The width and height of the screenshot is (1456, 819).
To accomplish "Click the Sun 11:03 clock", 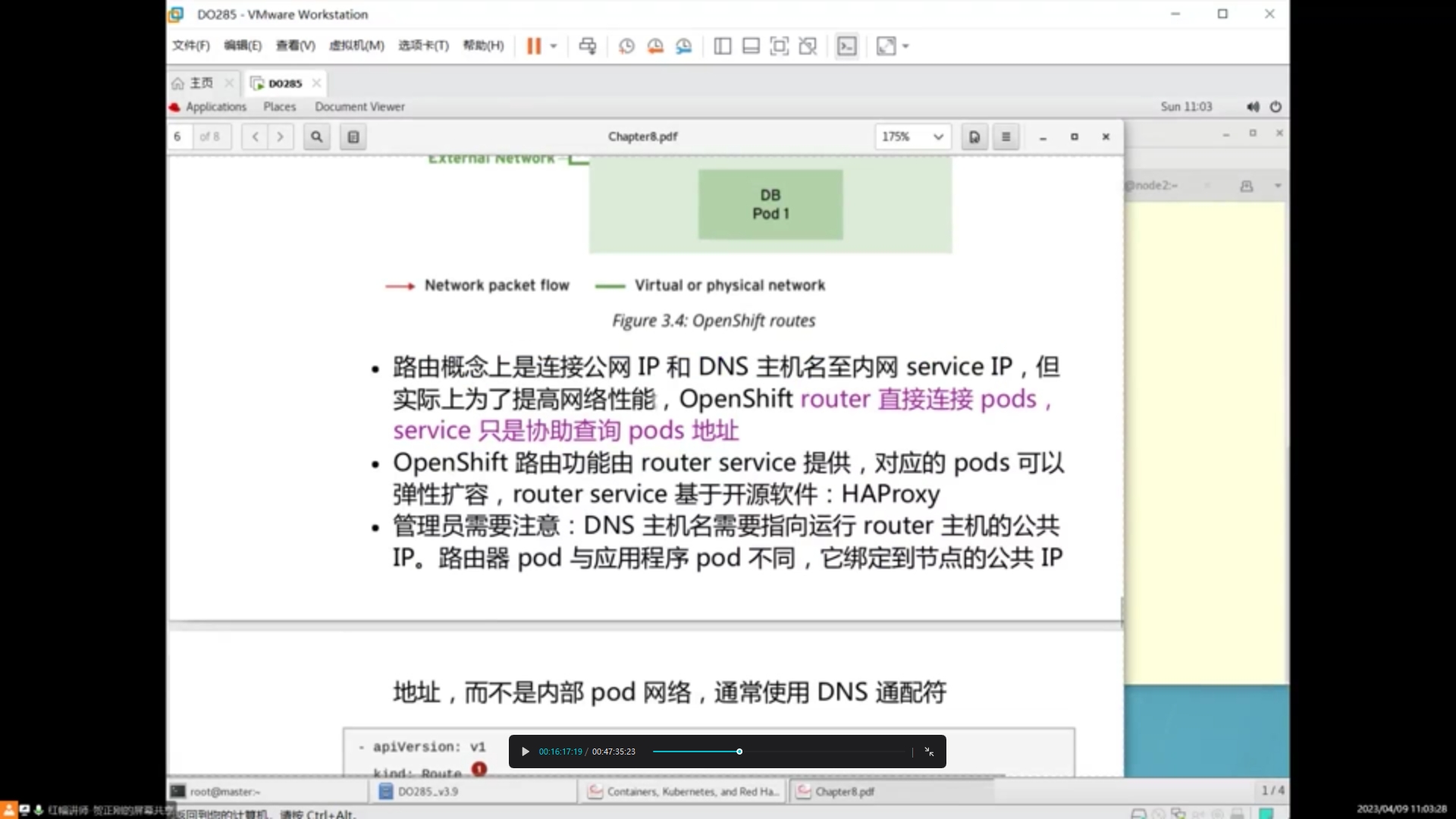I will click(1186, 107).
